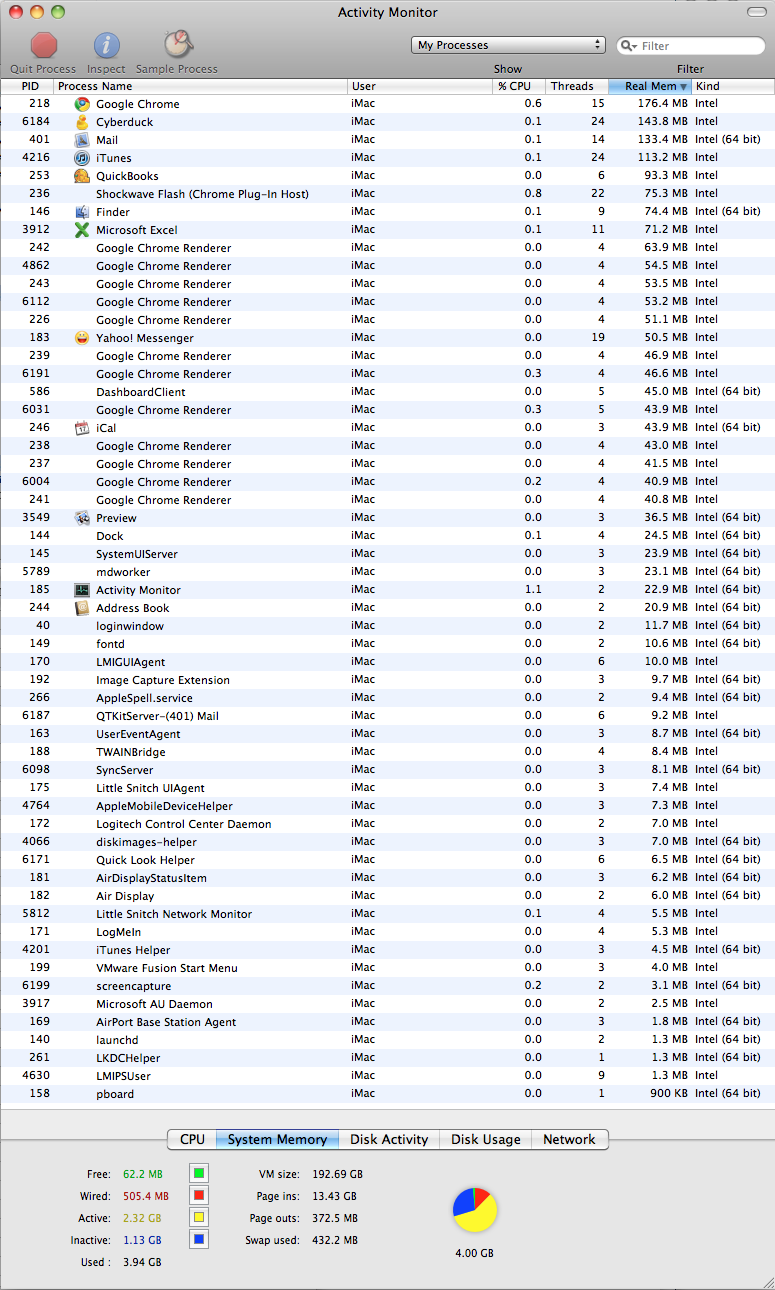Click the system memory pie chart
The height and width of the screenshot is (1290, 775).
(x=475, y=1210)
